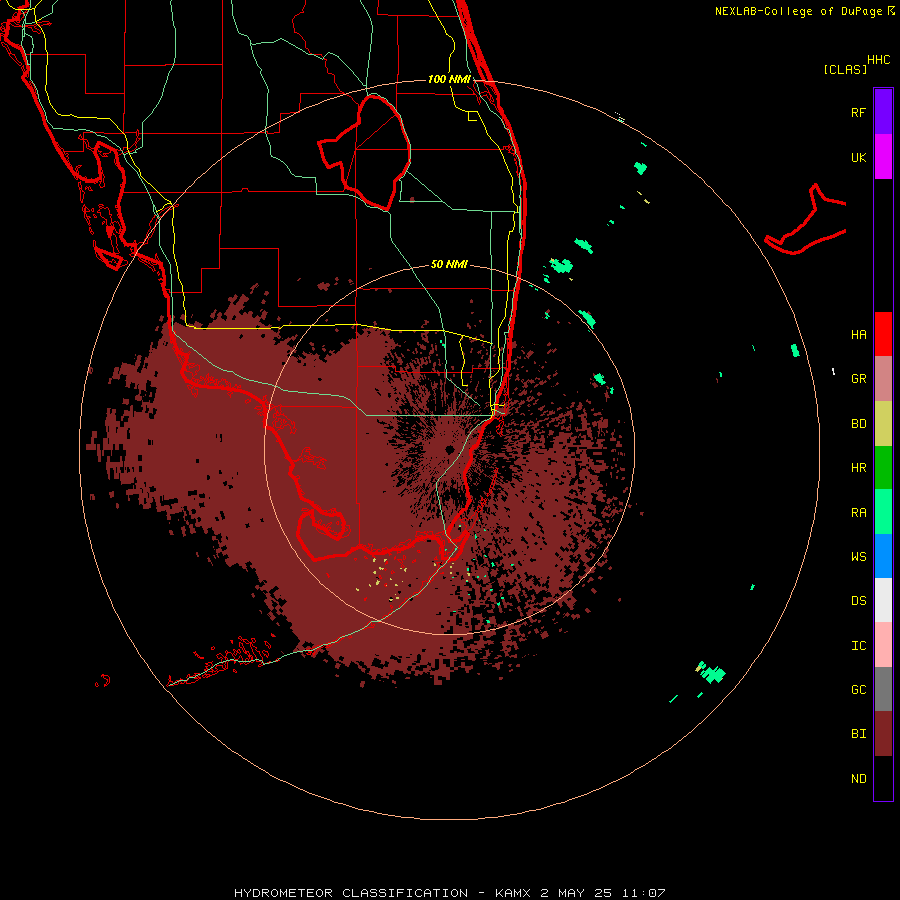This screenshot has width=900, height=900.
Task: Click the radar site center dot
Action: [x=449, y=449]
